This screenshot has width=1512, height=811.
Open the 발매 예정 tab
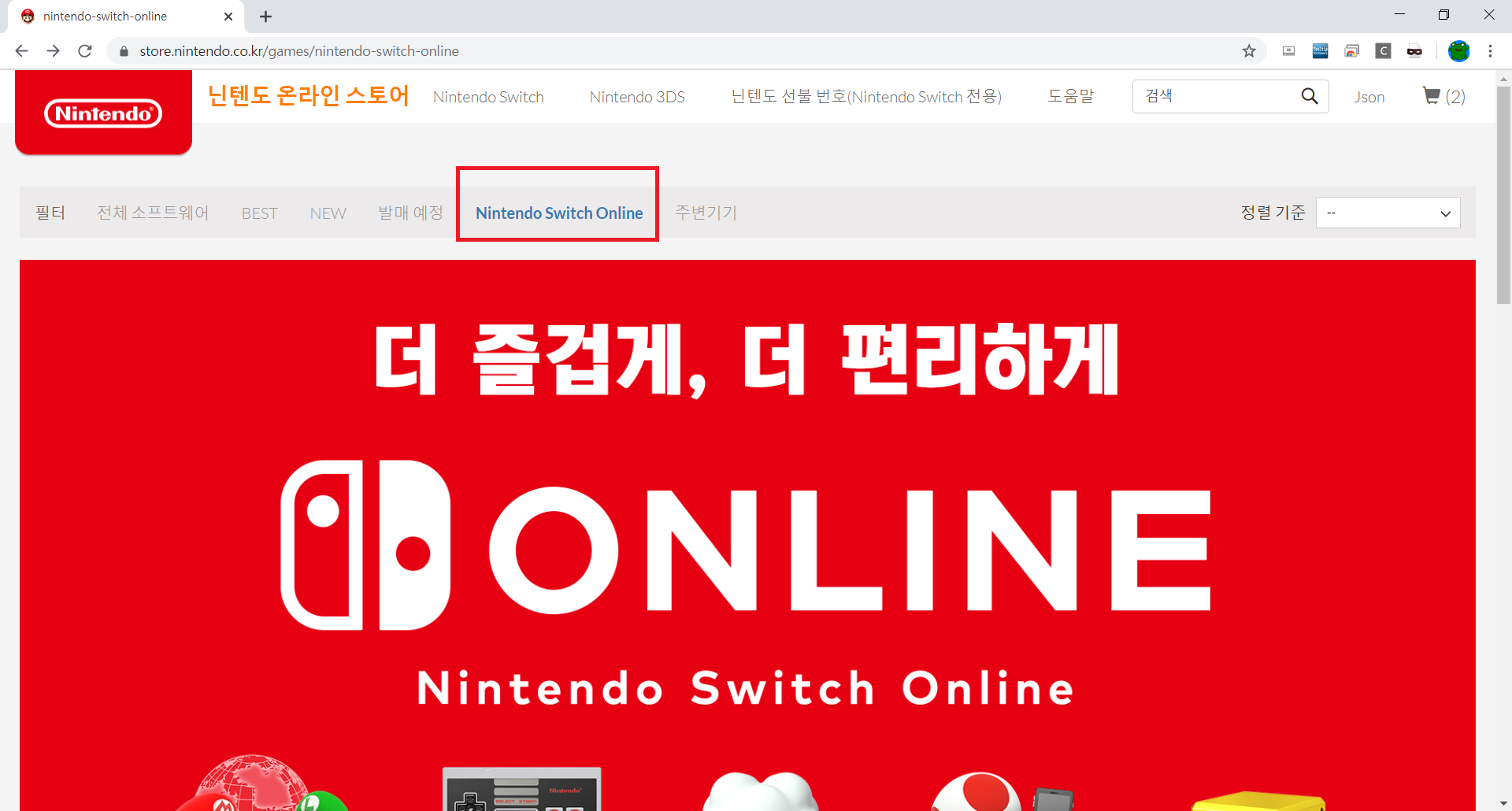pyautogui.click(x=410, y=213)
